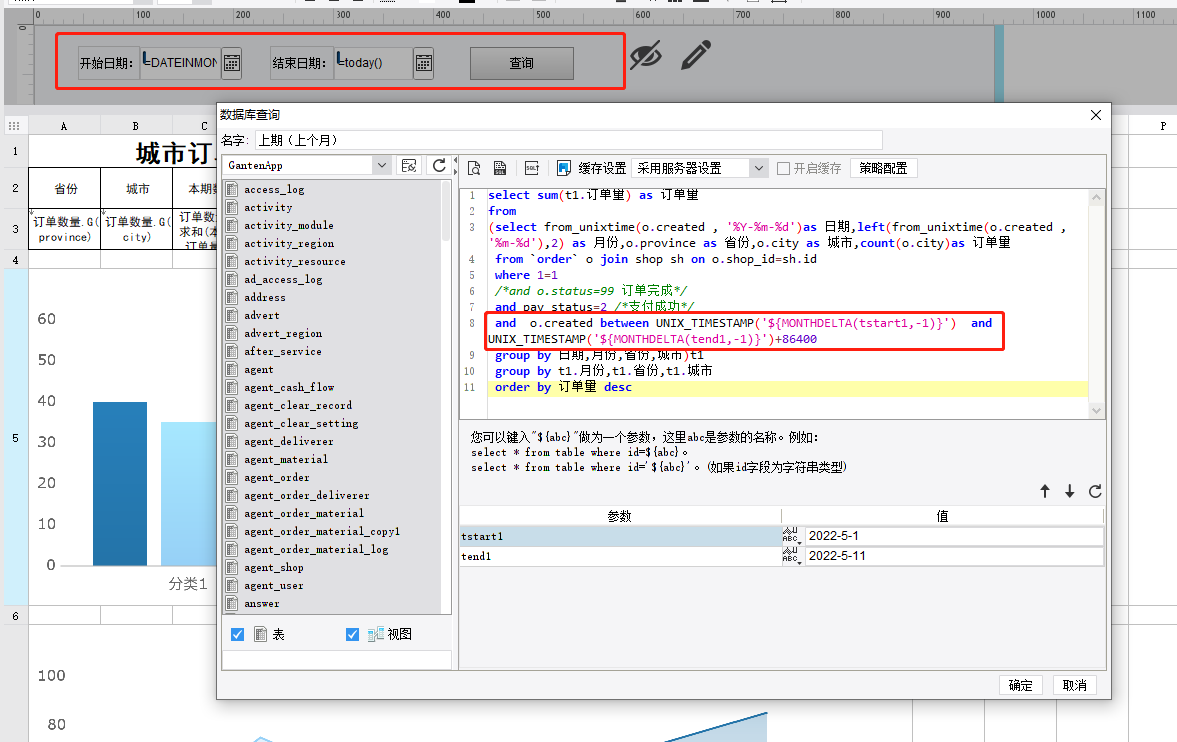This screenshot has height=742, width=1177.
Task: Click the table icon next to agent_order
Action: click(232, 478)
